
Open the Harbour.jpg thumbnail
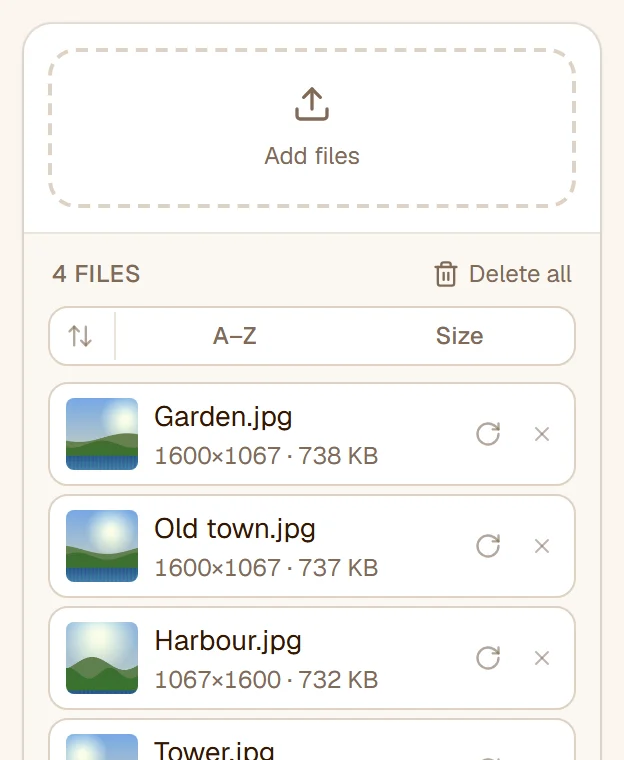tap(102, 658)
